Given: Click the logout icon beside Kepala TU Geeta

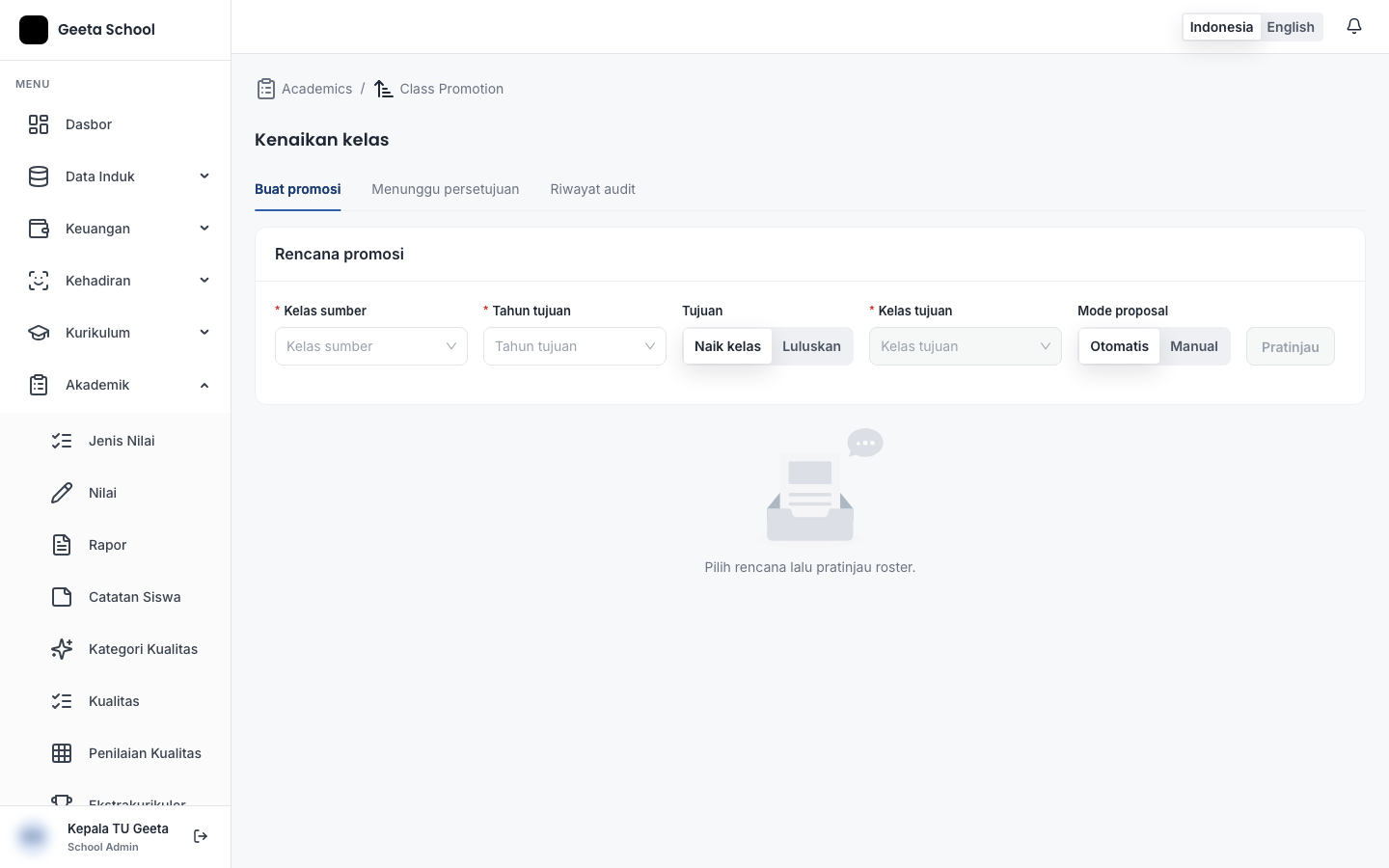Looking at the screenshot, I should pos(201,836).
